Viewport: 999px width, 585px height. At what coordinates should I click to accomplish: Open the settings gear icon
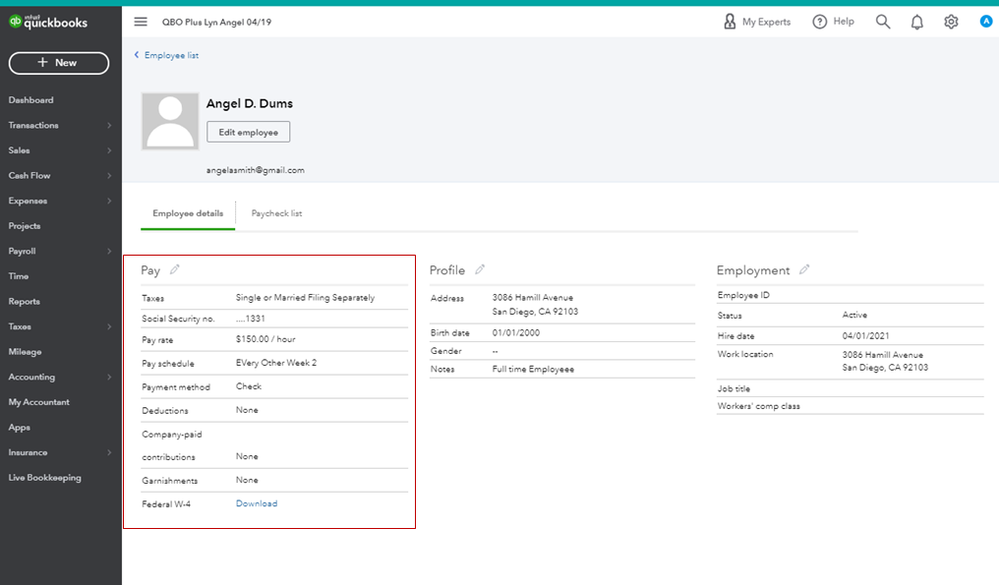pos(951,22)
